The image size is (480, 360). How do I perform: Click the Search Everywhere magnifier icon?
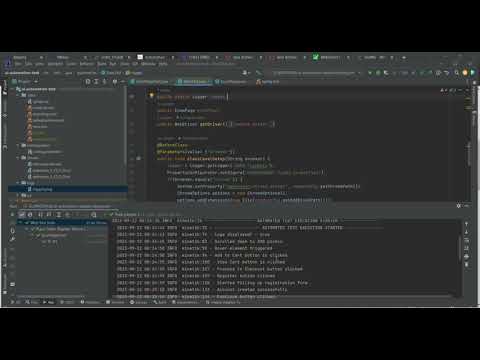pyautogui.click(x=456, y=73)
